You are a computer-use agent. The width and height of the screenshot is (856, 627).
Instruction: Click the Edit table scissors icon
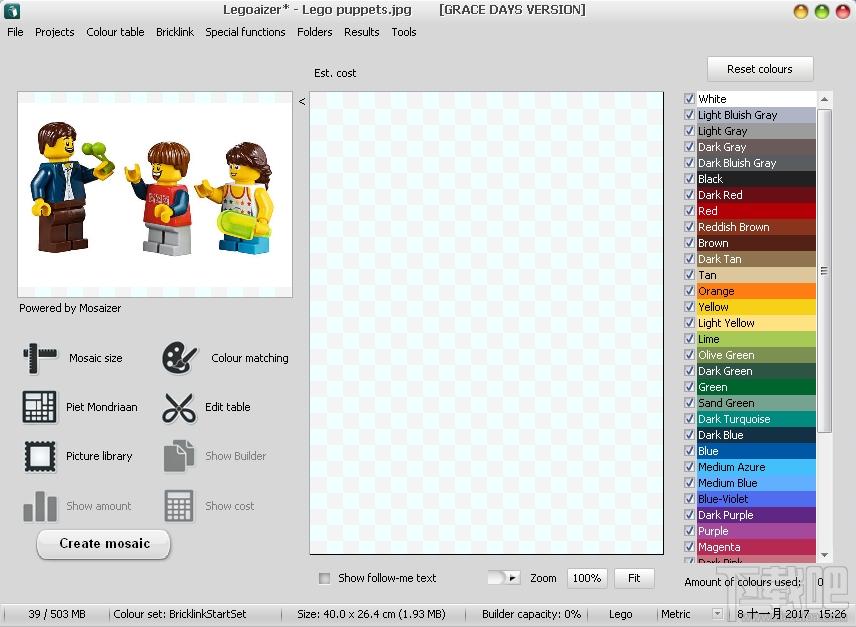click(179, 407)
